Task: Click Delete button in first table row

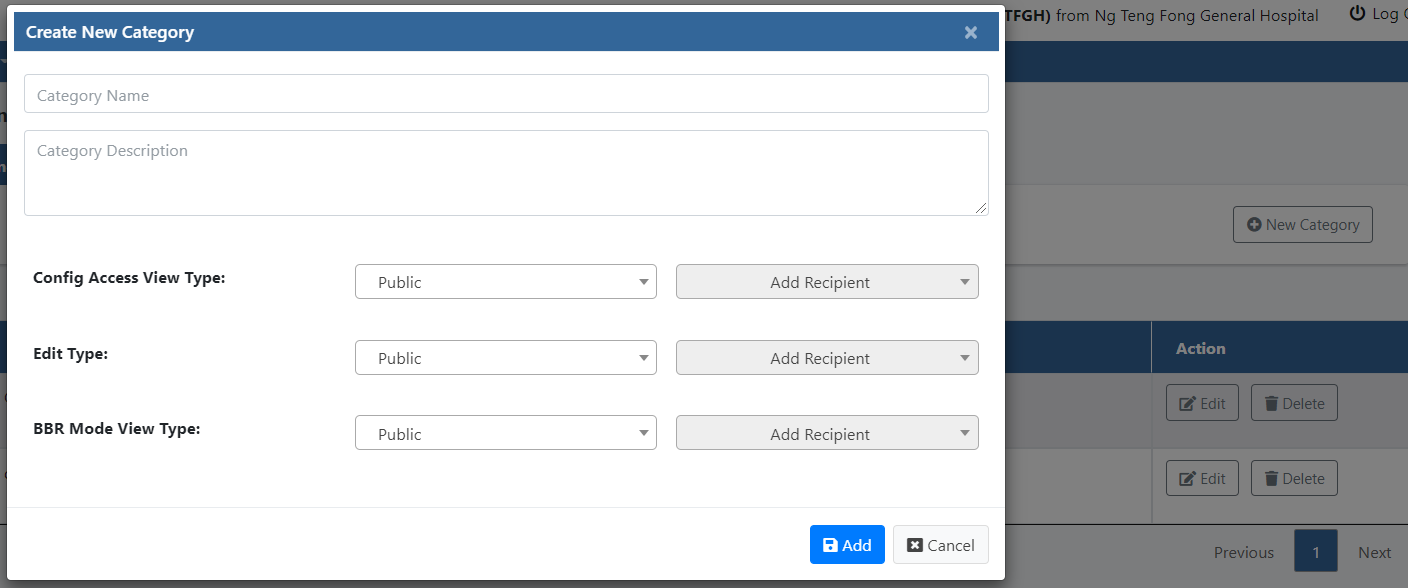Action: 1294,404
